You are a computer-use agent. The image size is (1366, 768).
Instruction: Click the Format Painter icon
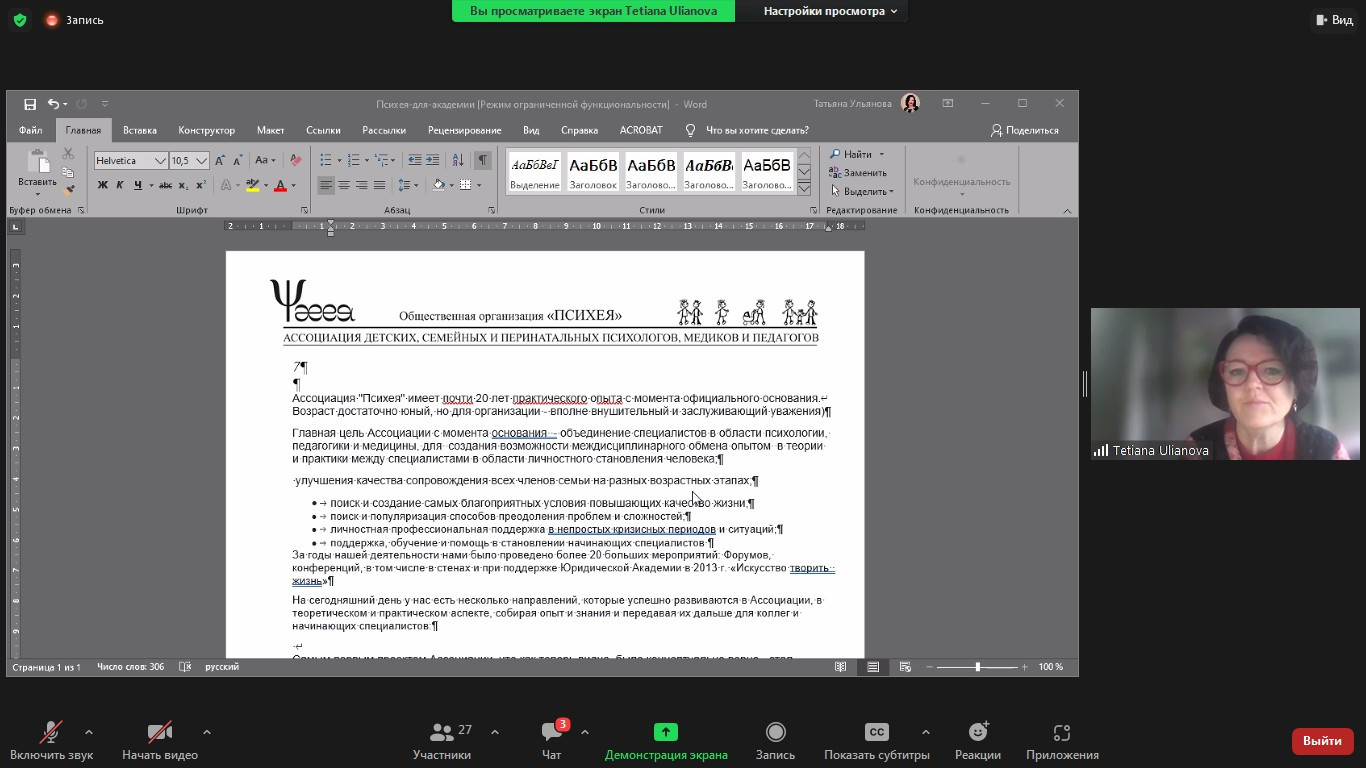[x=68, y=190]
